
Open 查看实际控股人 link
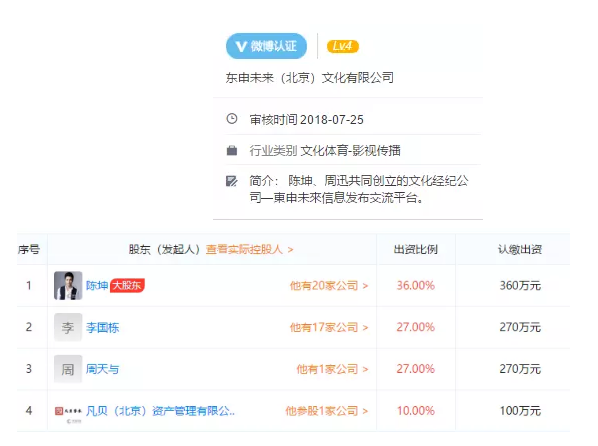(x=249, y=250)
